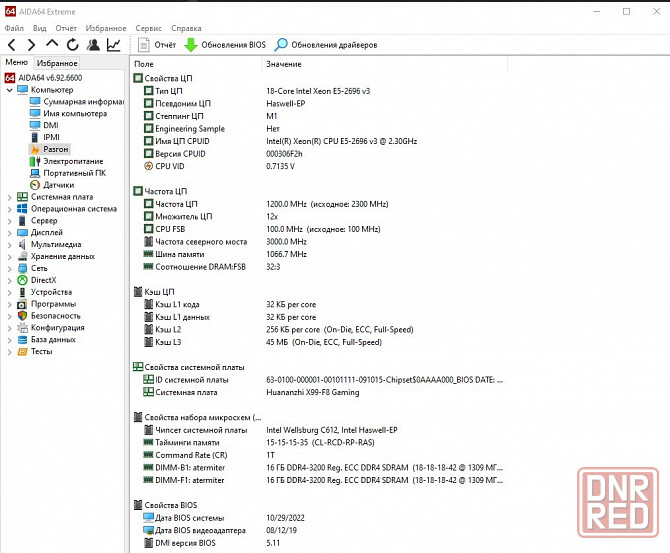Expand the Операционная система node
The width and height of the screenshot is (670, 553).
9,209
